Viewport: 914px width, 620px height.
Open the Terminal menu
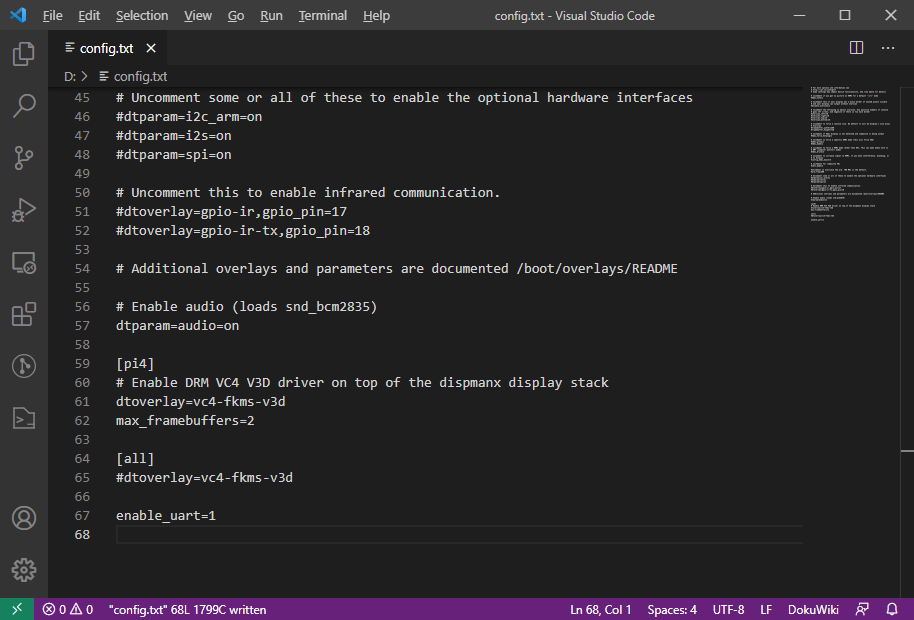(x=322, y=16)
